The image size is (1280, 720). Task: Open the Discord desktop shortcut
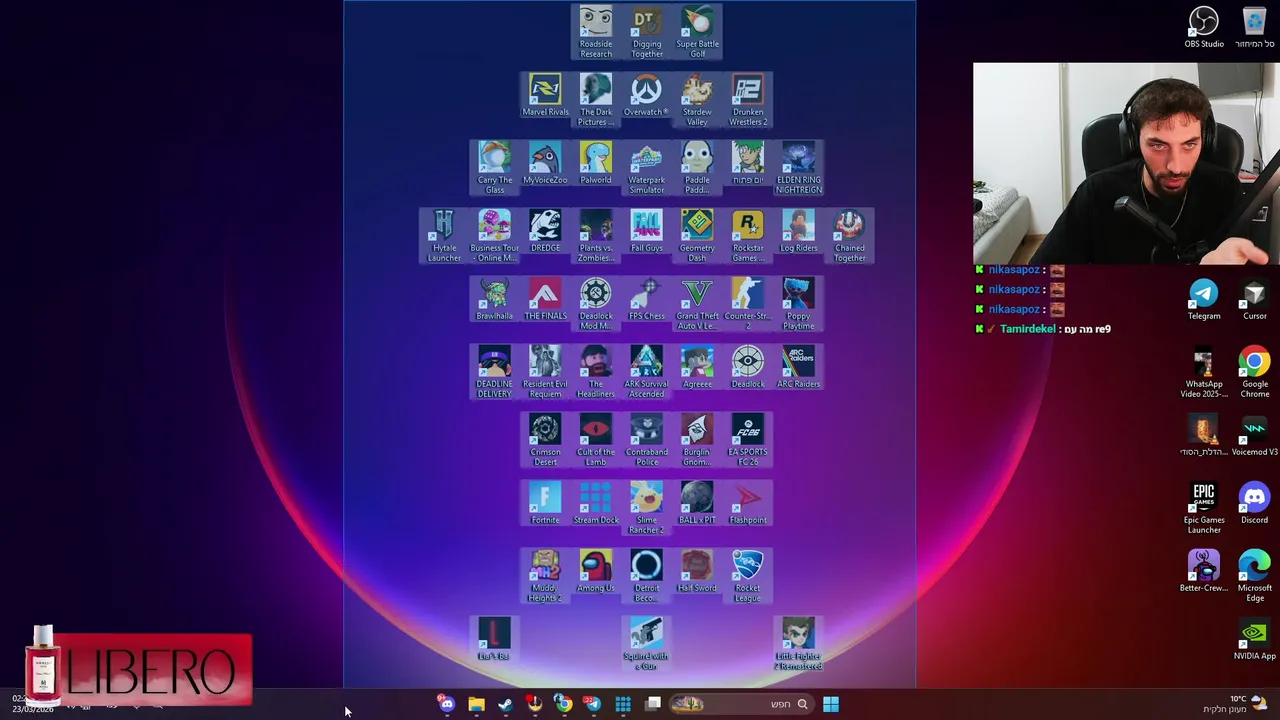pyautogui.click(x=1254, y=504)
